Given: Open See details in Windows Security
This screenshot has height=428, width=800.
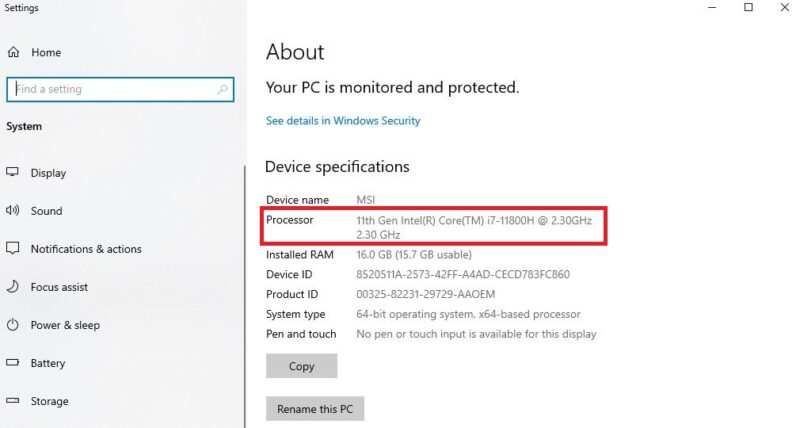Looking at the screenshot, I should (343, 121).
